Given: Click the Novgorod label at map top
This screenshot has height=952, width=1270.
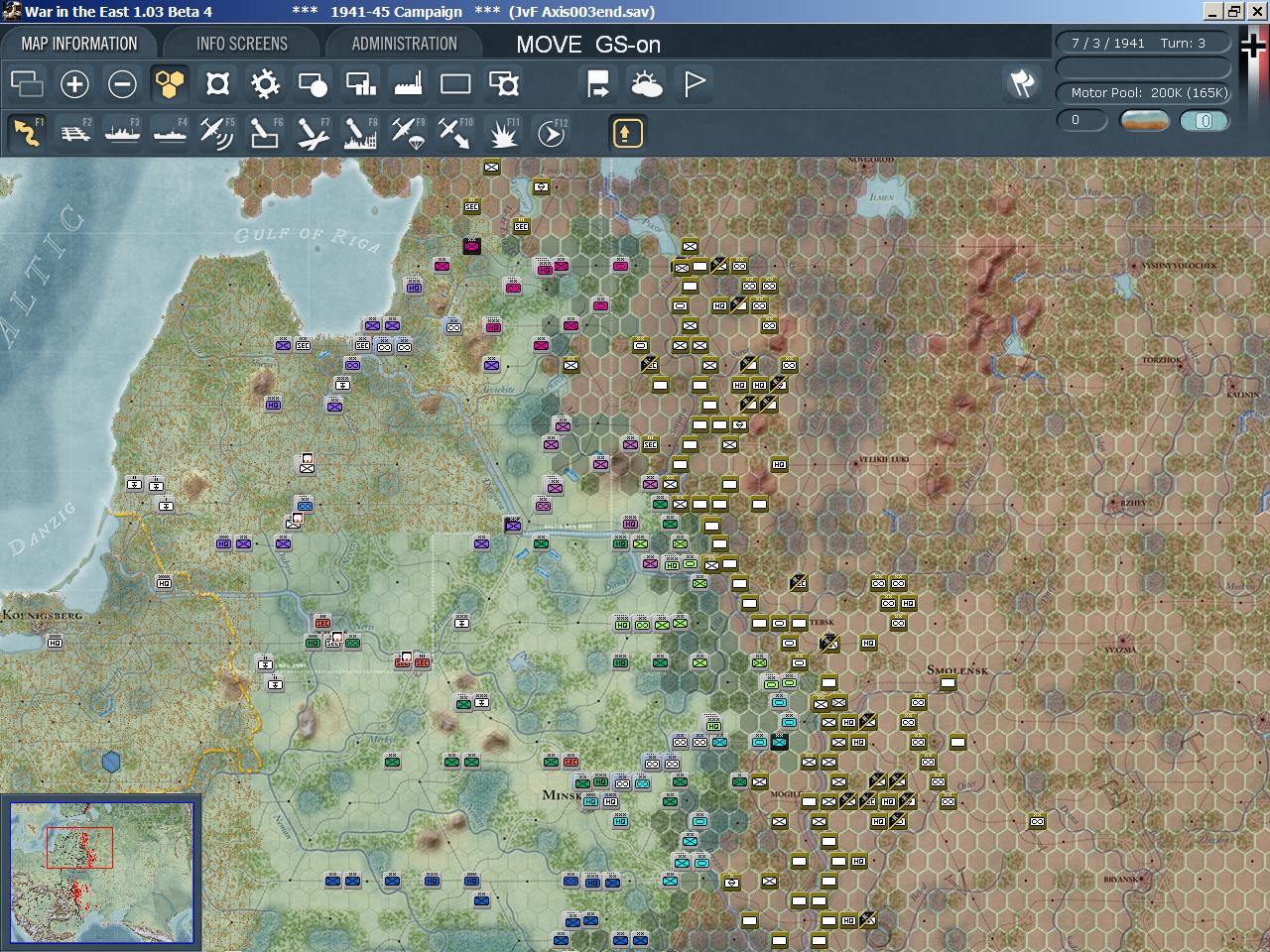Looking at the screenshot, I should click(871, 160).
